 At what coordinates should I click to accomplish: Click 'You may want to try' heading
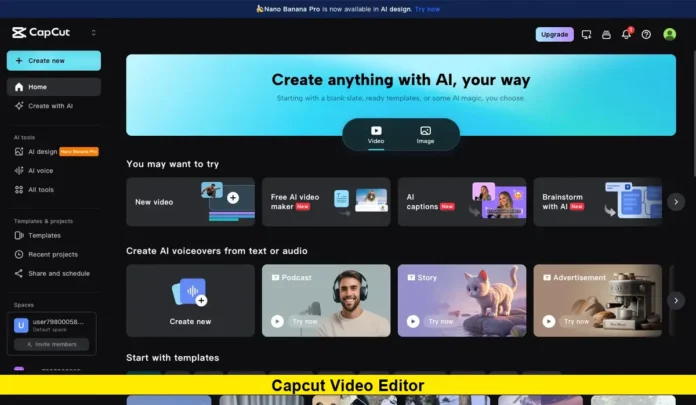(173, 164)
